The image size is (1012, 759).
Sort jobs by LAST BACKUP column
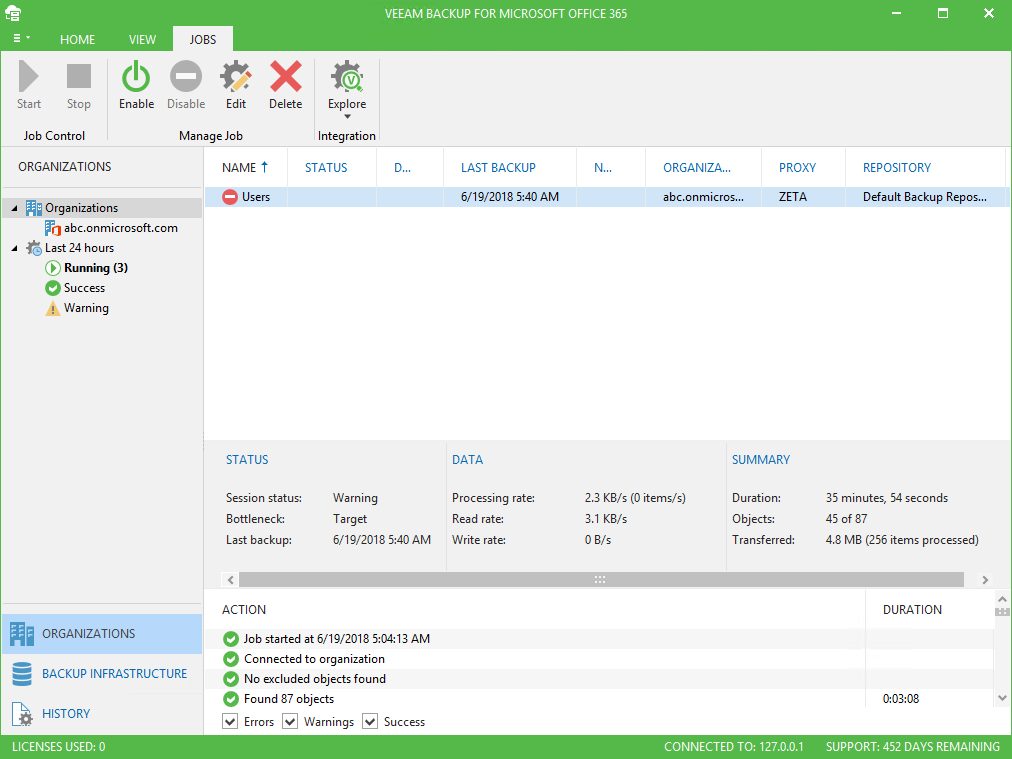point(510,168)
